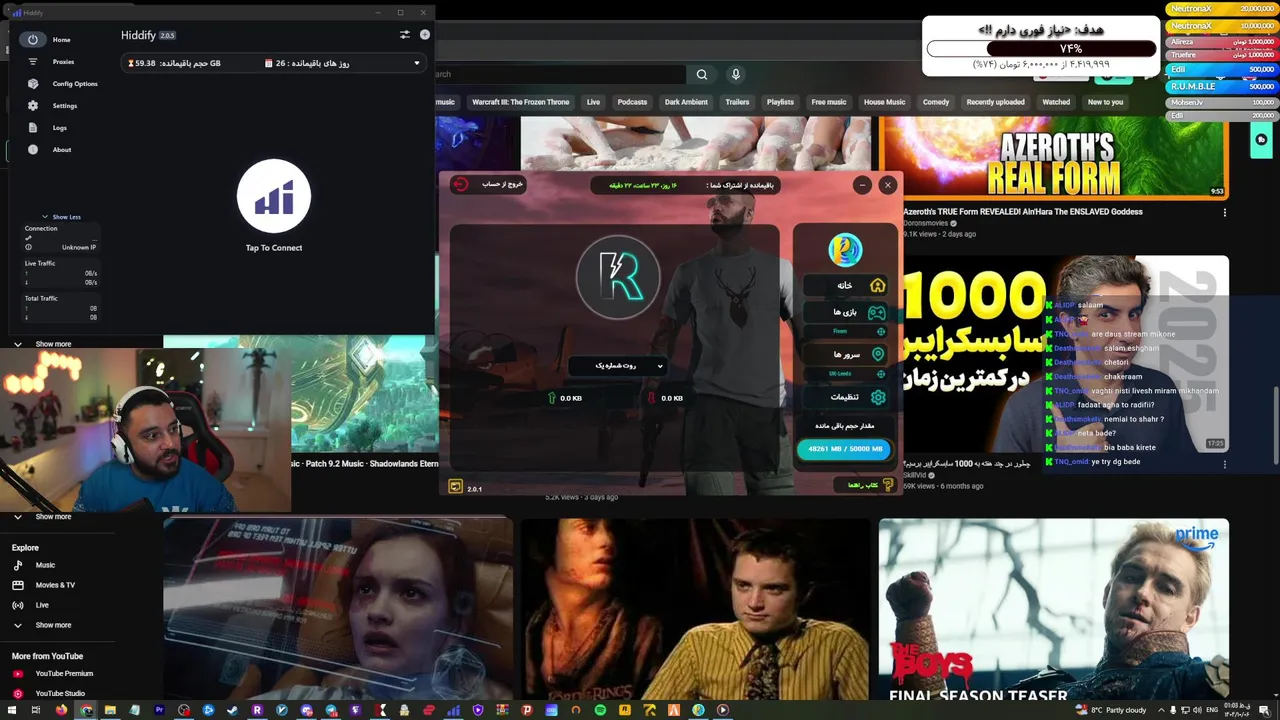Open Movies & TV in Explore sidebar
The height and width of the screenshot is (720, 1280).
(55, 585)
